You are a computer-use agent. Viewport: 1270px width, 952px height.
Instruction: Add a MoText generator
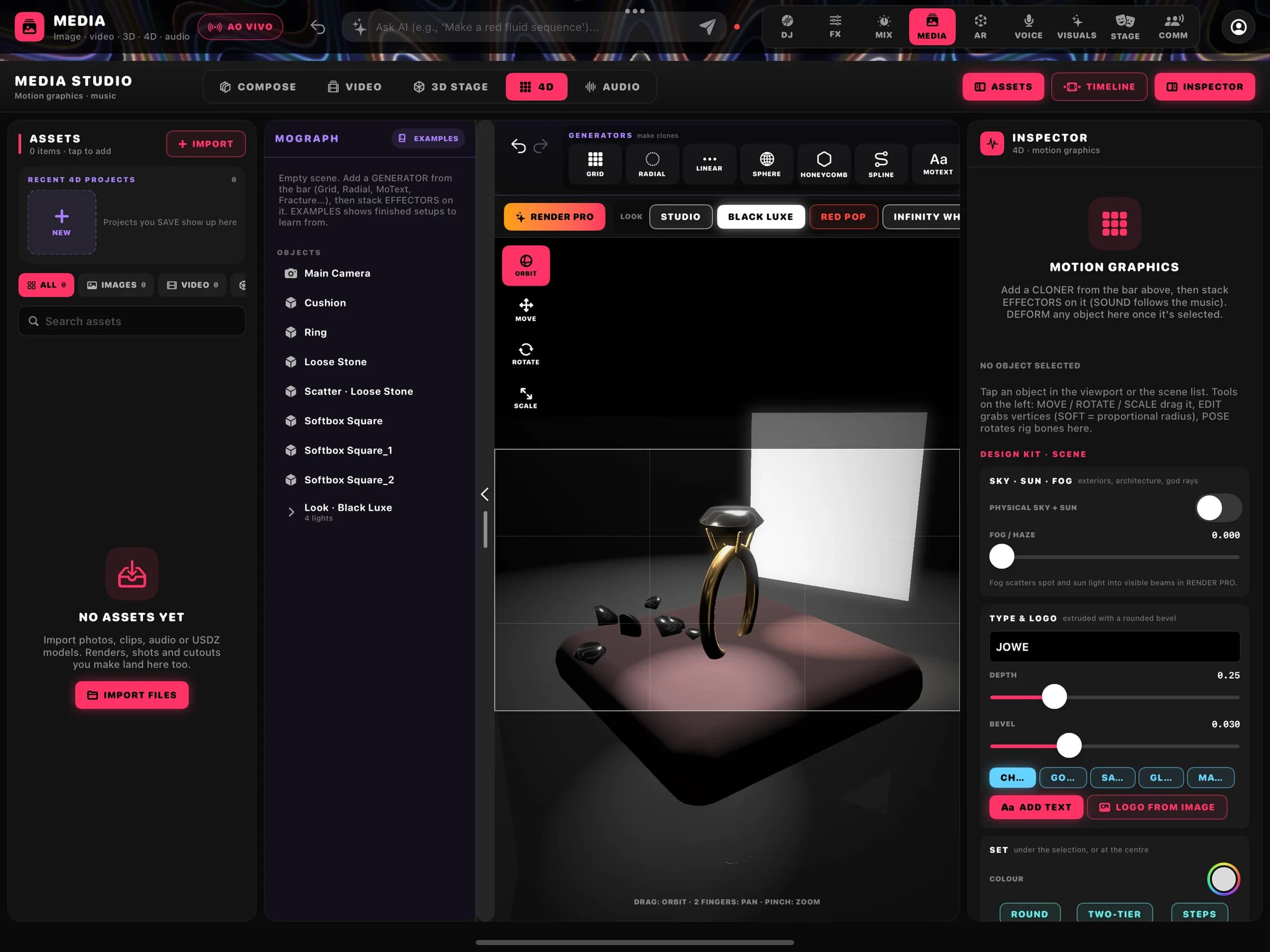[938, 164]
